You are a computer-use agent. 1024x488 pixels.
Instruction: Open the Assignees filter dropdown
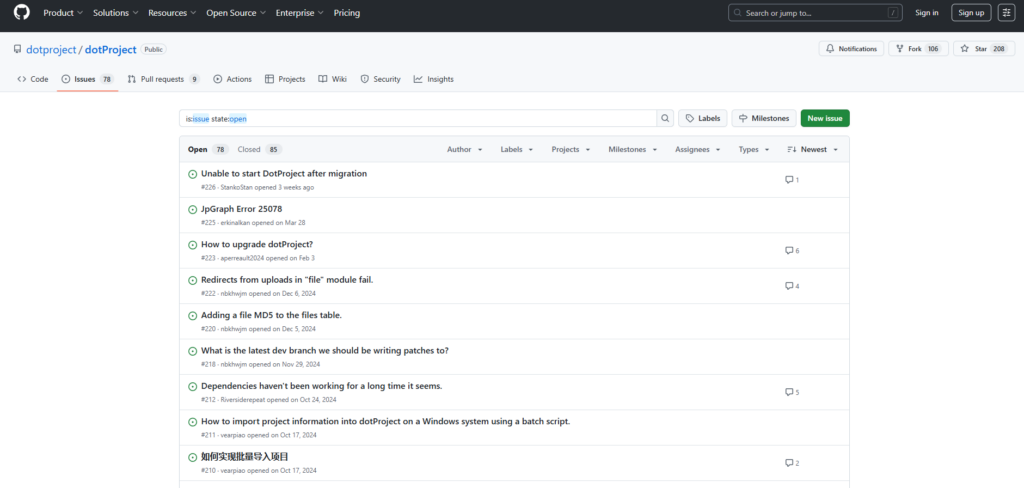pos(696,149)
